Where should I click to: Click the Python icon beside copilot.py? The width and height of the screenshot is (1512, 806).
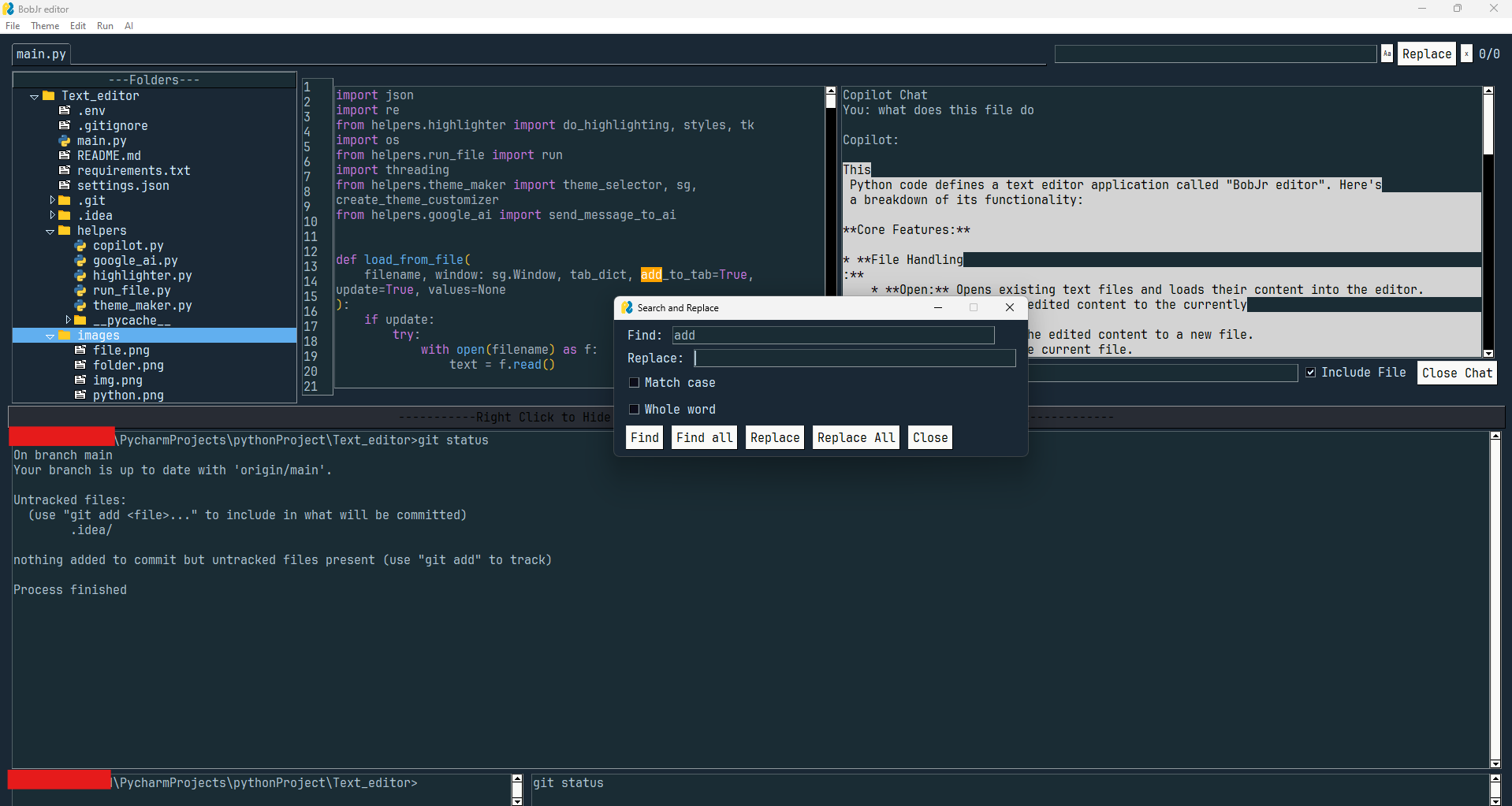(80, 245)
